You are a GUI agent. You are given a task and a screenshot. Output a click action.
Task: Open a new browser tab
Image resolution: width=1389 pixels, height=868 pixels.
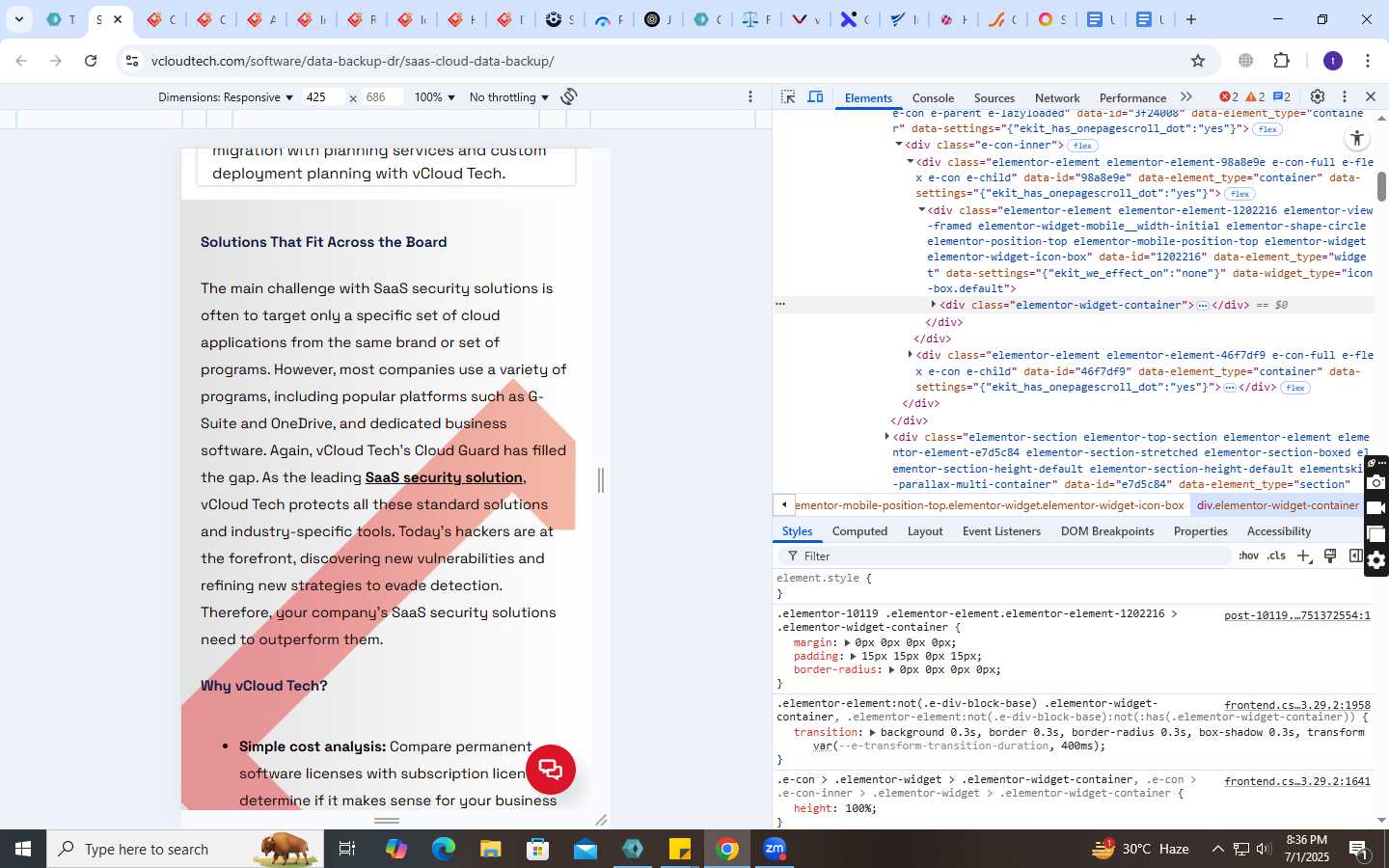tap(1191, 19)
